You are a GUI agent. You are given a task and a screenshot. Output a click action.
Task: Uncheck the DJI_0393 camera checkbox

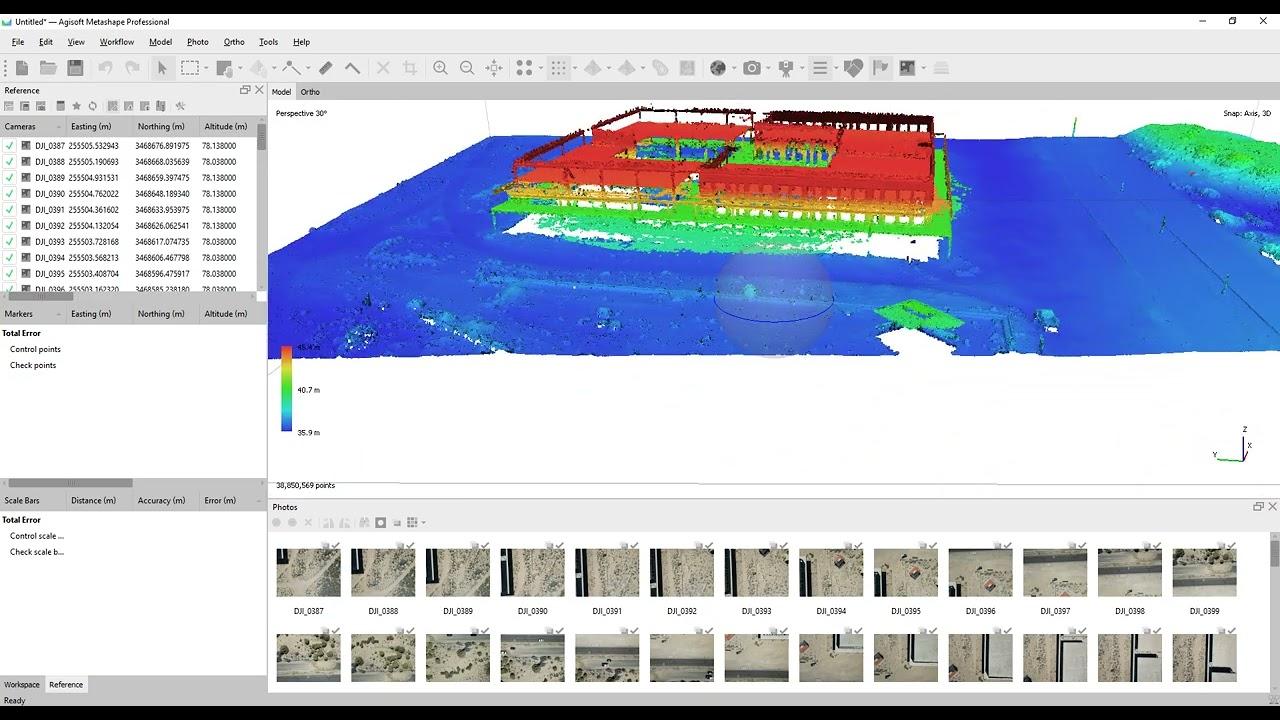9,242
